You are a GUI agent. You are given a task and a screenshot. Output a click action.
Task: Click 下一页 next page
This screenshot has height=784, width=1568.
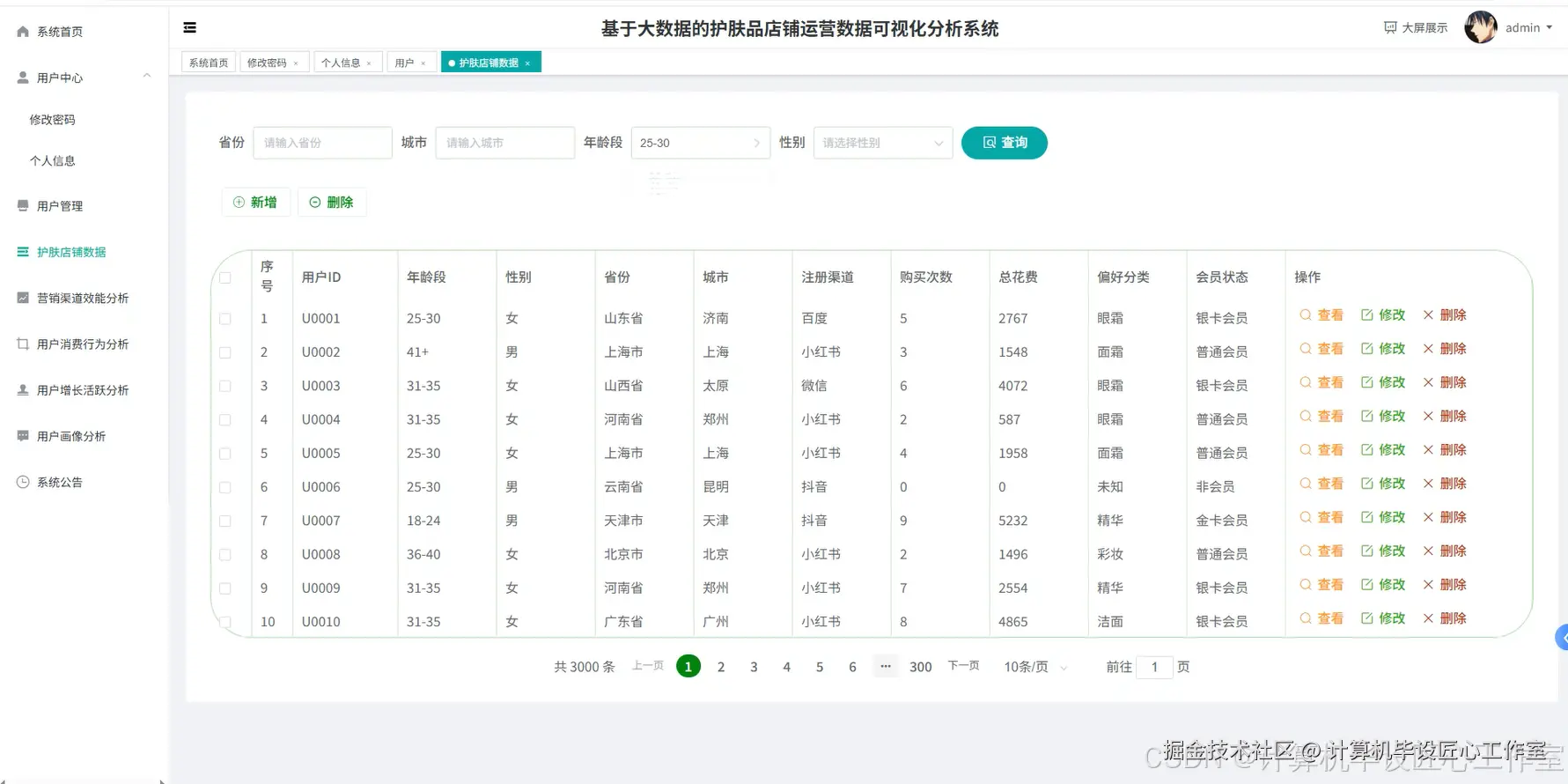click(963, 666)
